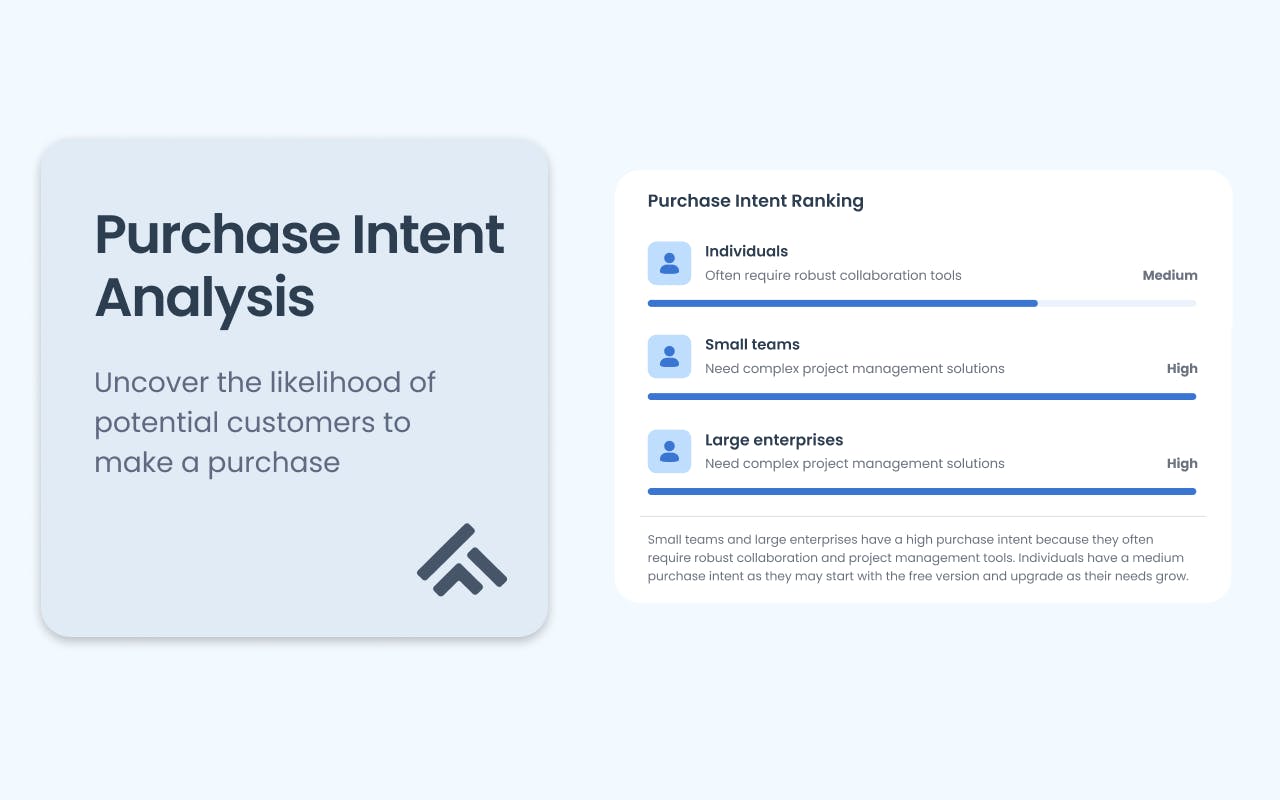Click the summary paragraph below the divider
This screenshot has height=800, width=1280.
click(x=918, y=558)
